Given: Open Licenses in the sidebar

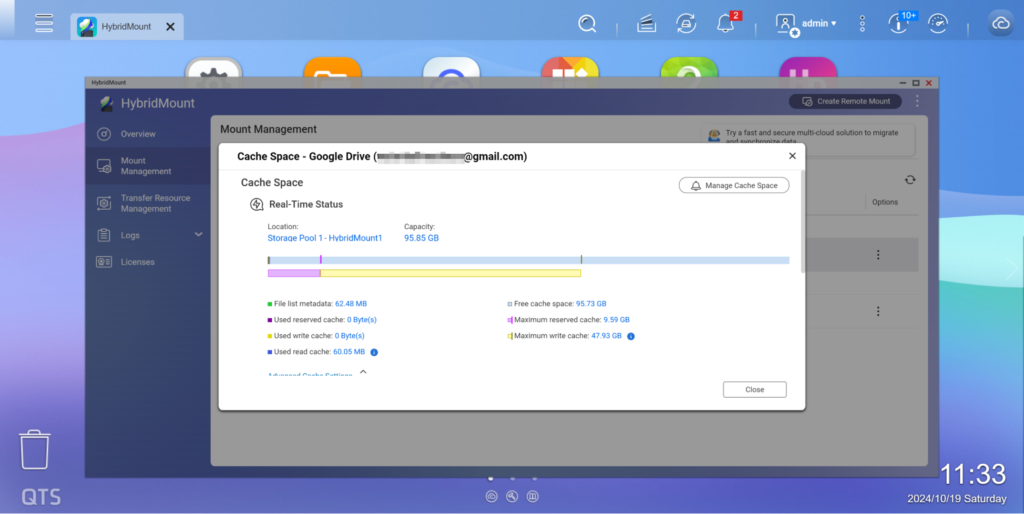Looking at the screenshot, I should (138, 262).
